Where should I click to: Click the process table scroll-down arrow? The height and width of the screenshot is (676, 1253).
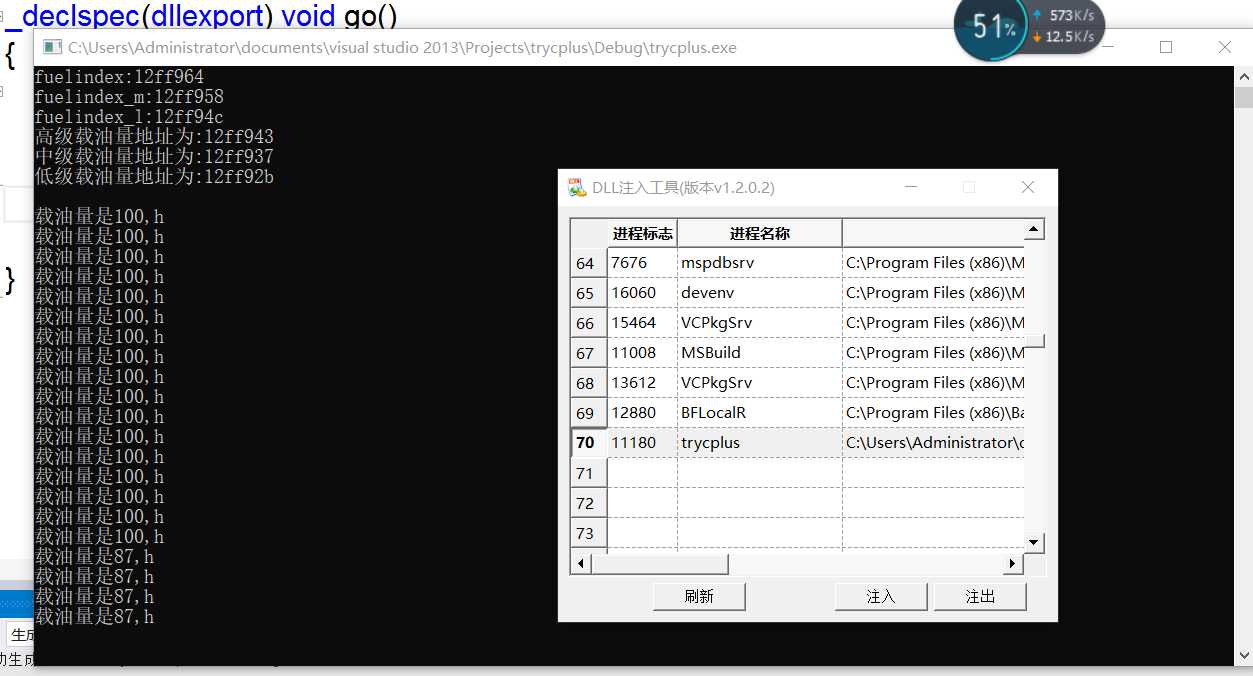tap(1035, 542)
